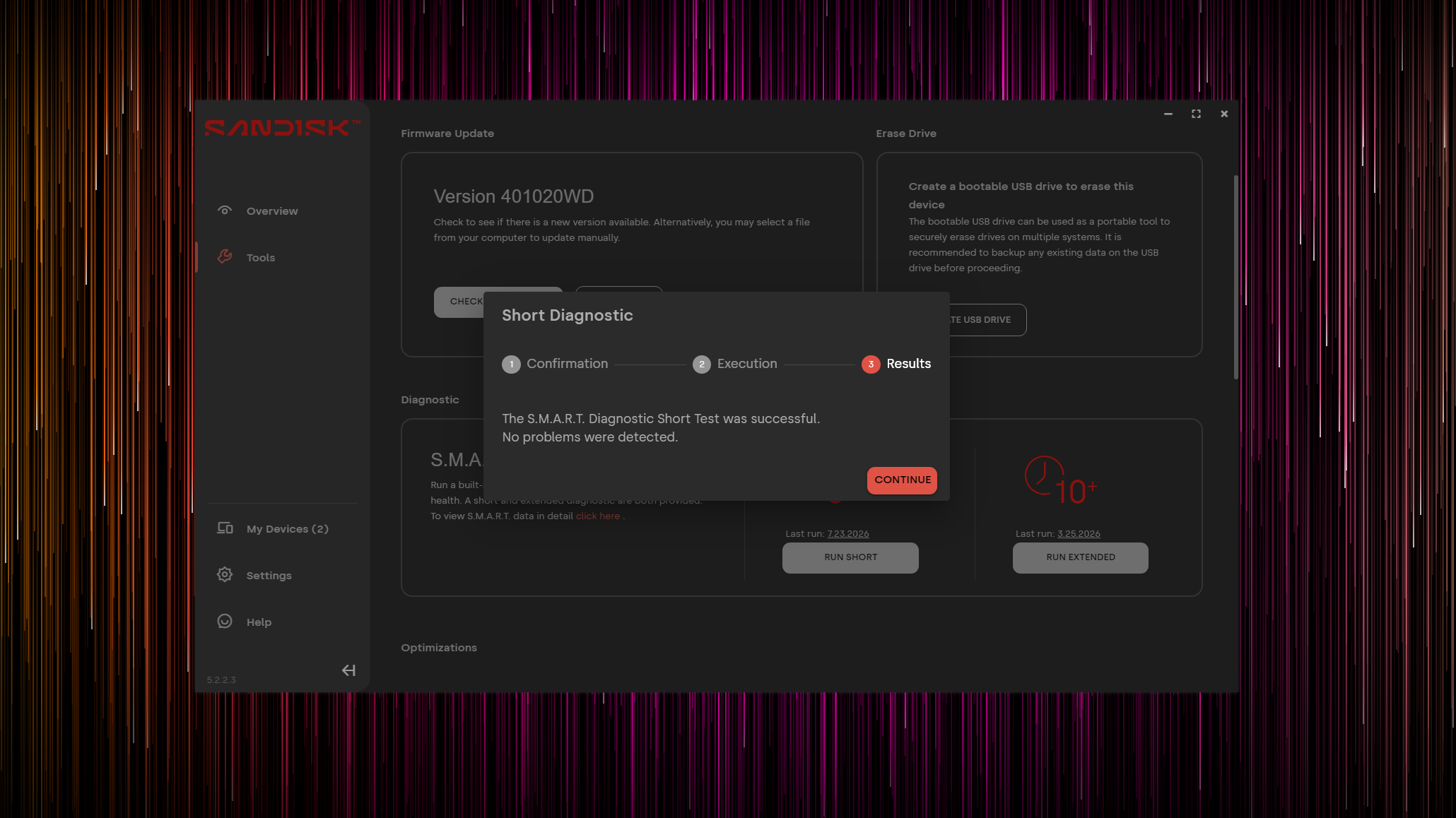The image size is (1456, 818).
Task: Click the Firmware Update section heading
Action: pyautogui.click(x=447, y=134)
